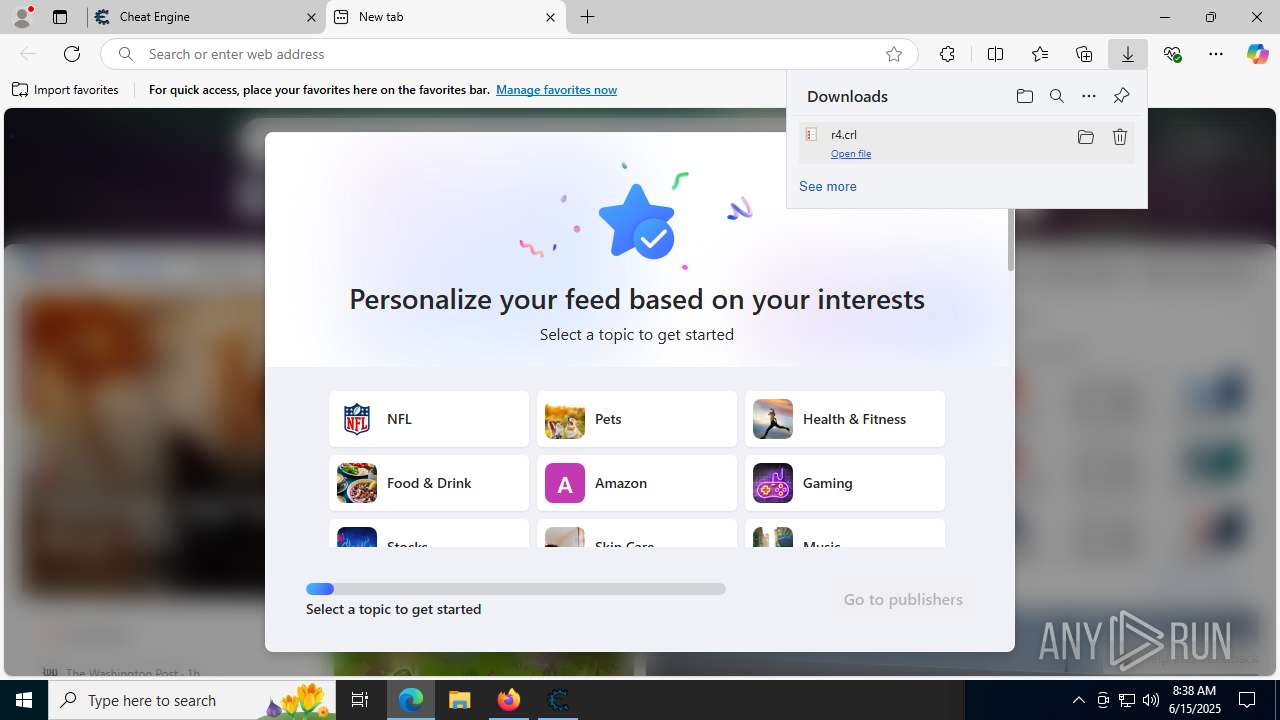
Task: Click the Go to publishers button
Action: tap(903, 600)
